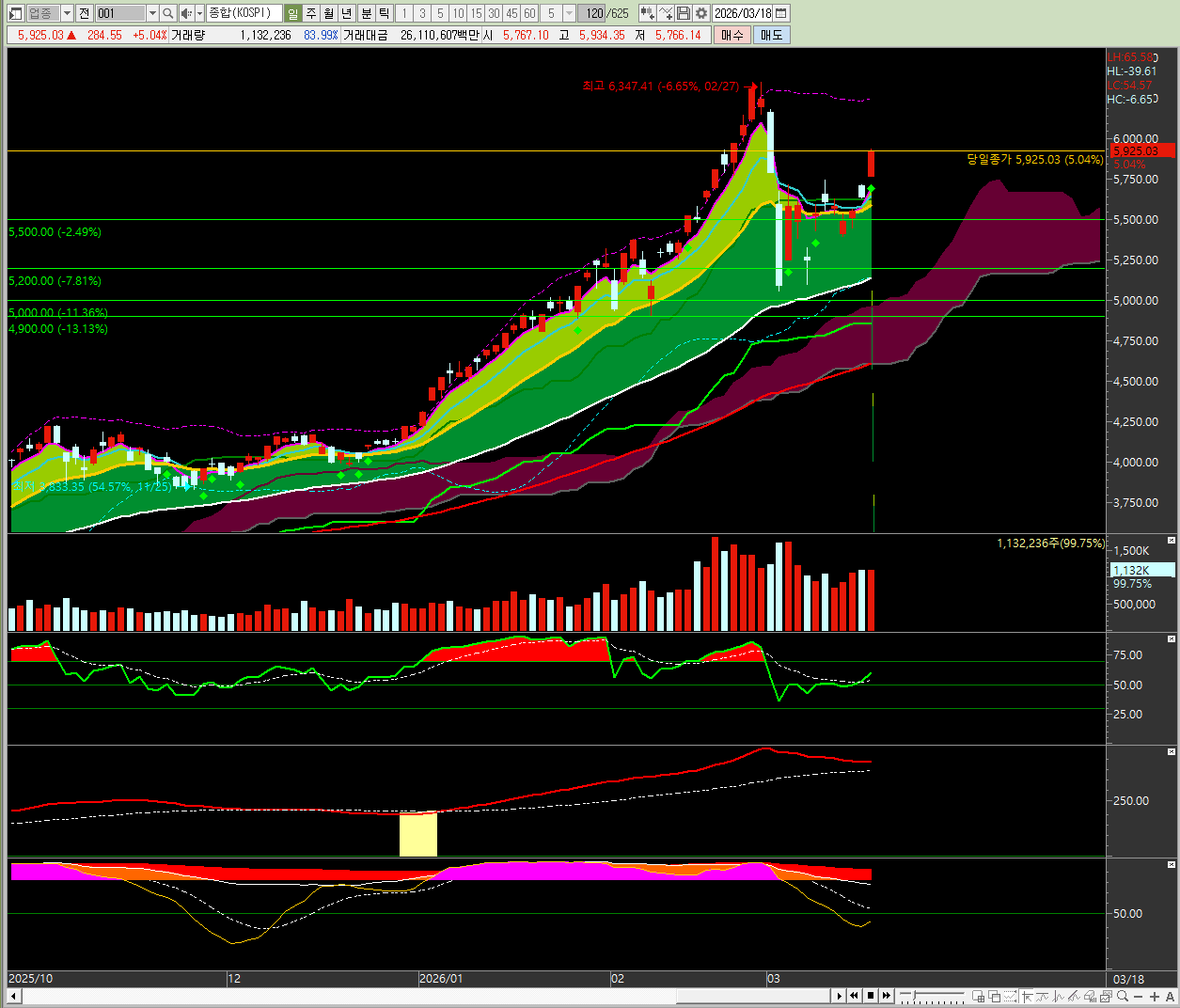Click the stop button in bottom bar

(x=871, y=996)
